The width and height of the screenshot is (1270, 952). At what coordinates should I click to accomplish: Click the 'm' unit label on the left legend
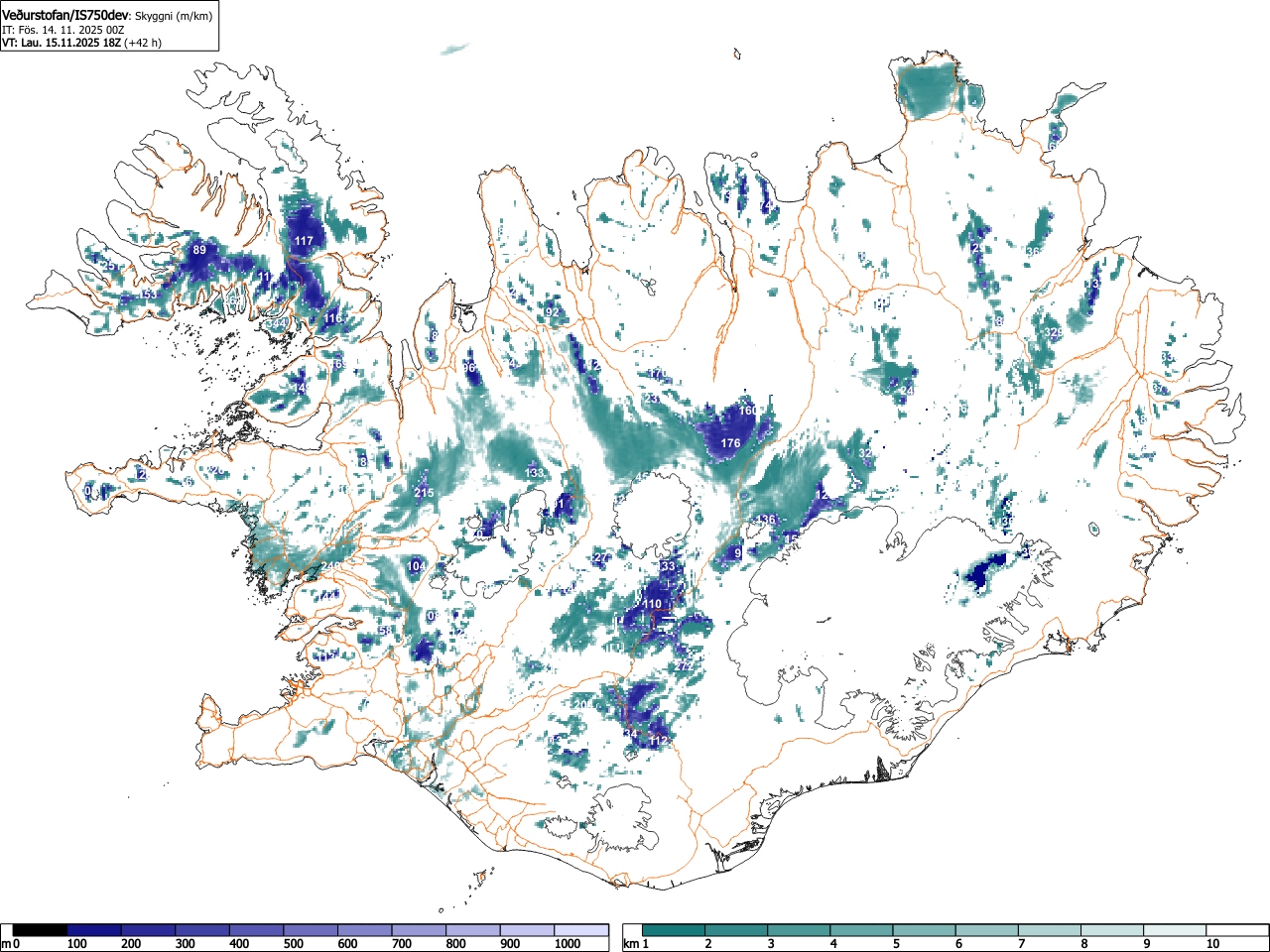point(6,944)
